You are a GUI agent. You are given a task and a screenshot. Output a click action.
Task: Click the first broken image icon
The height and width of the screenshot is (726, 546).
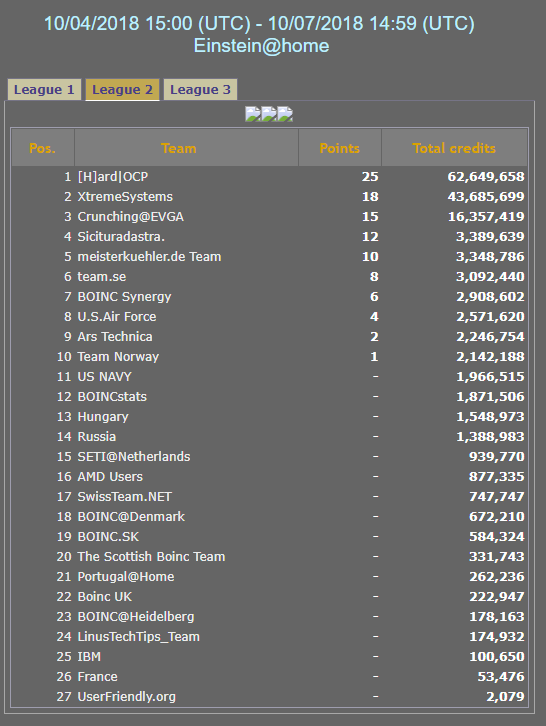click(x=253, y=113)
